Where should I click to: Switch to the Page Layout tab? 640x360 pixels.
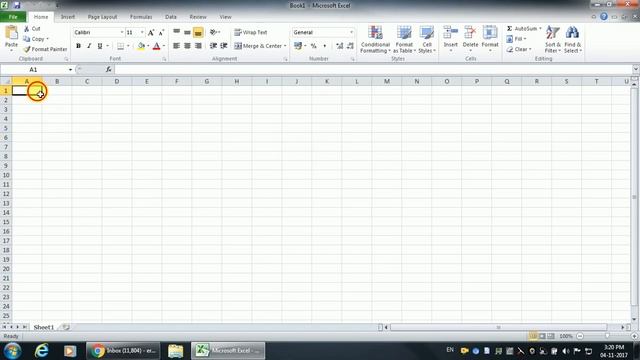(102, 17)
